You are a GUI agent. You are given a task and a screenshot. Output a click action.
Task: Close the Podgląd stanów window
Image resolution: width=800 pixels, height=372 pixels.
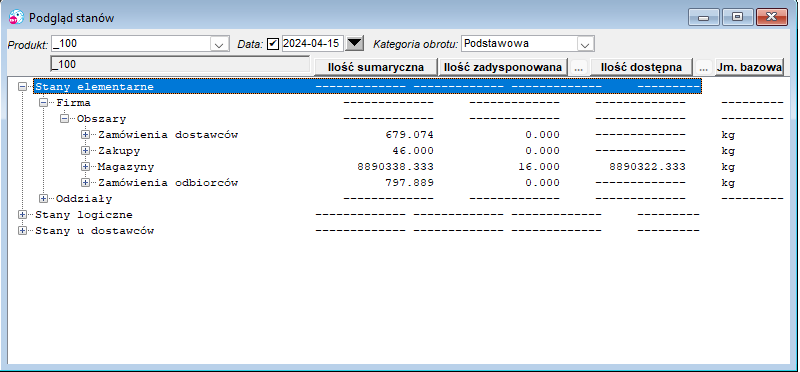tap(772, 17)
